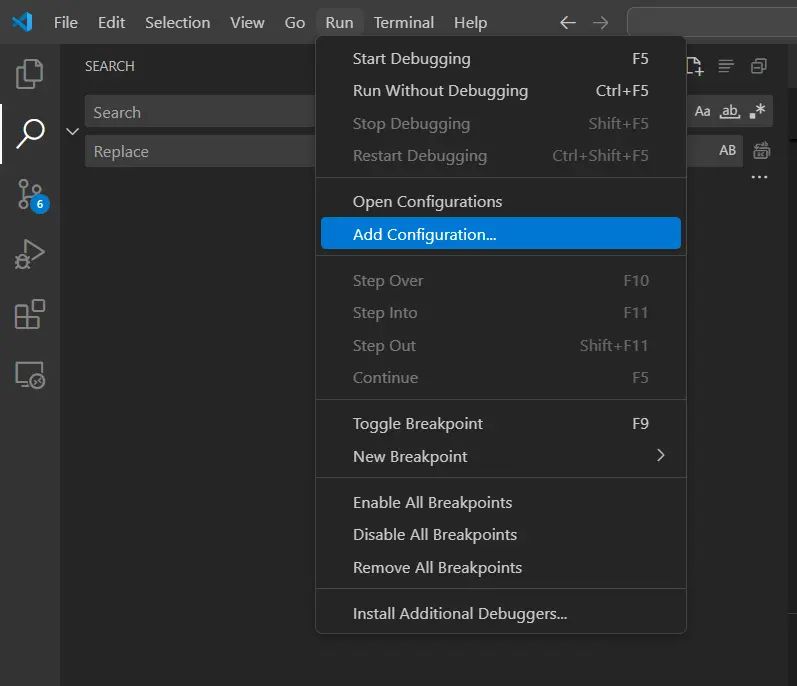Toggle Match Whole Word (ab) option
Image resolution: width=797 pixels, height=686 pixels.
pyautogui.click(x=730, y=111)
